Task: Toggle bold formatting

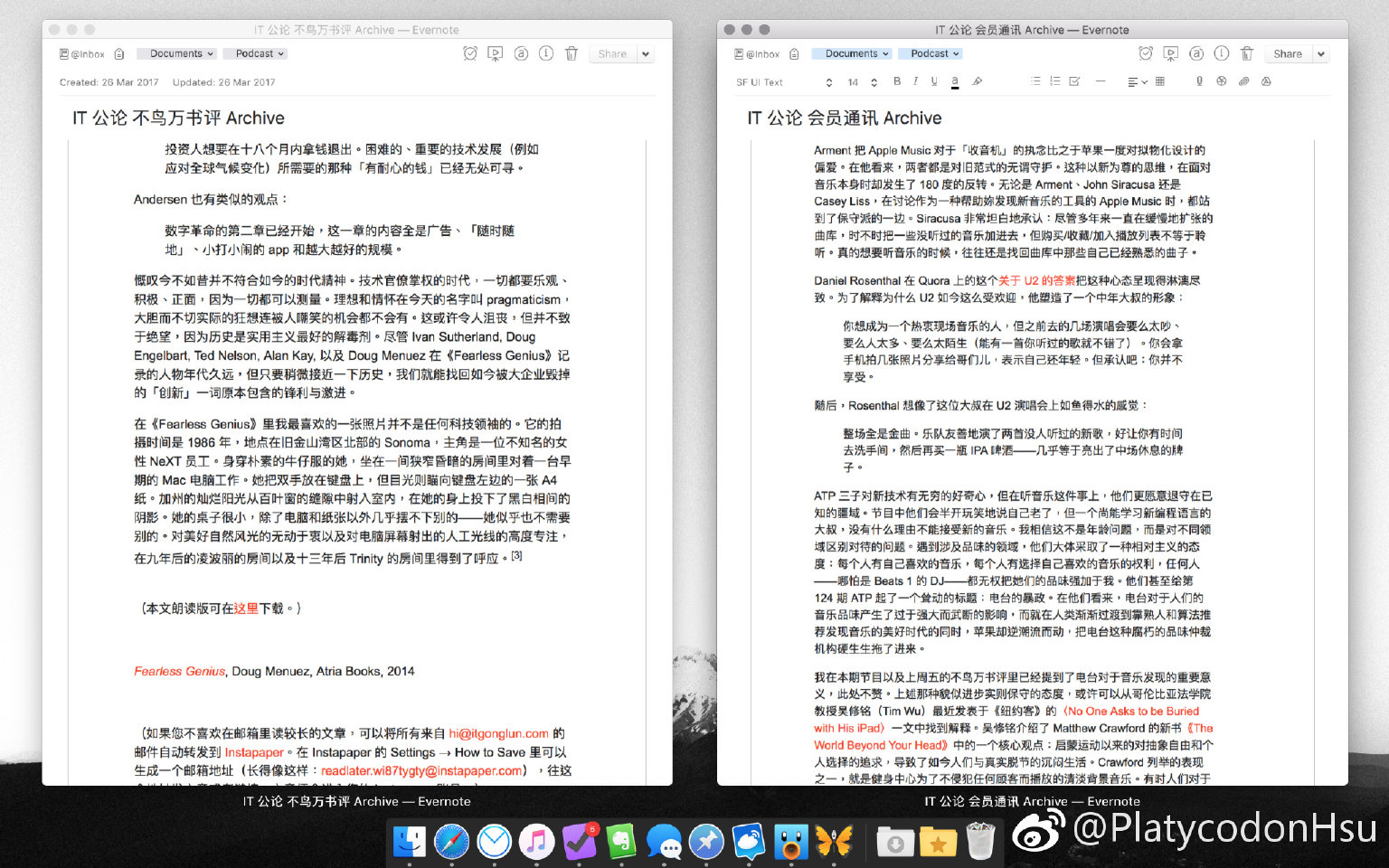Action: pos(897,81)
